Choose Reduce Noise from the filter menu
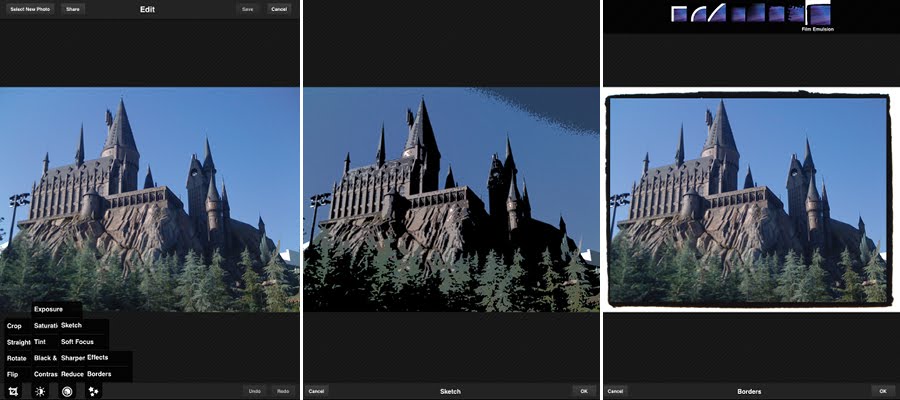 click(x=72, y=374)
